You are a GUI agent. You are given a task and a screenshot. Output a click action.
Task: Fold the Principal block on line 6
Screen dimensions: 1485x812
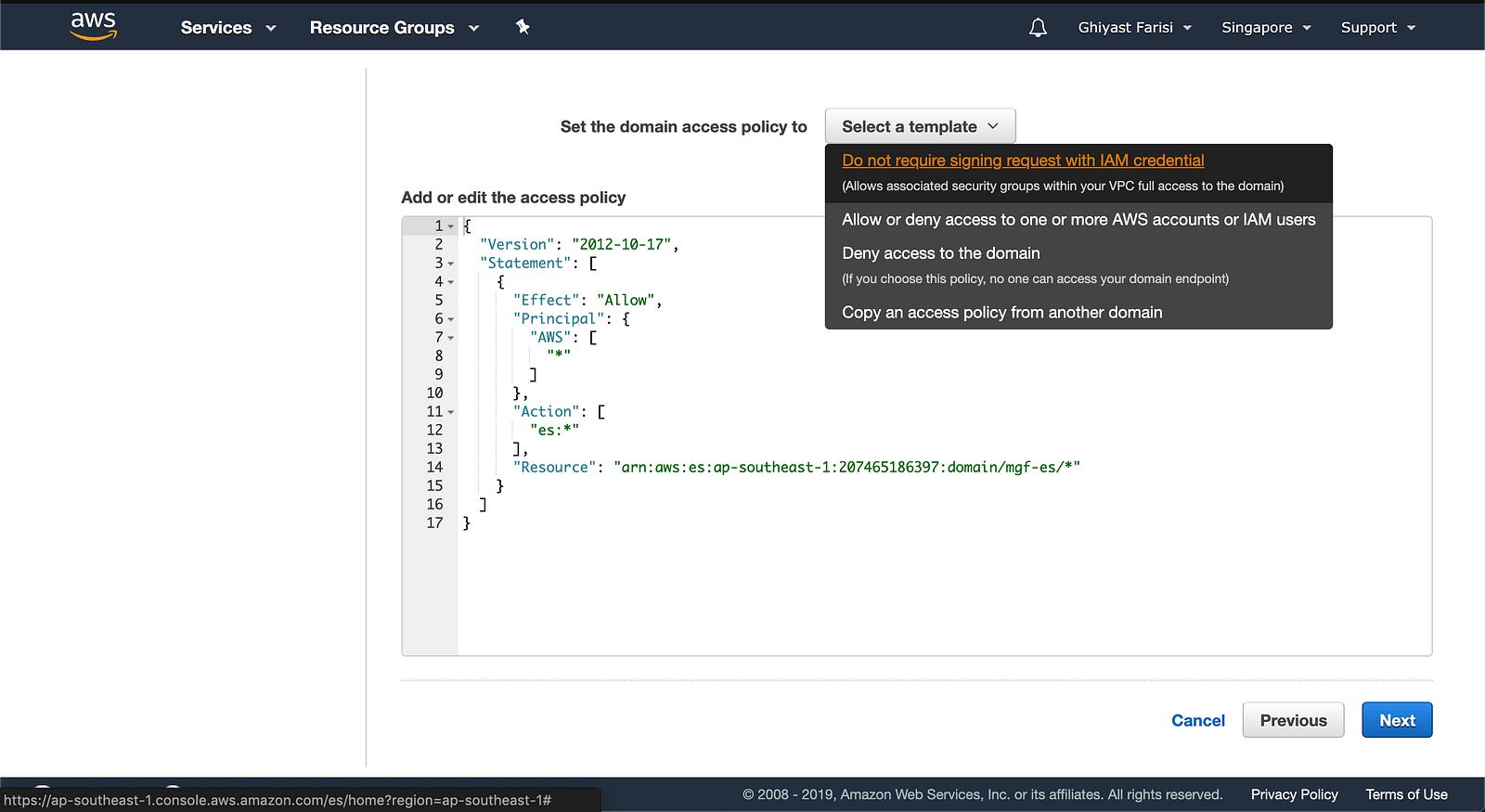(451, 319)
